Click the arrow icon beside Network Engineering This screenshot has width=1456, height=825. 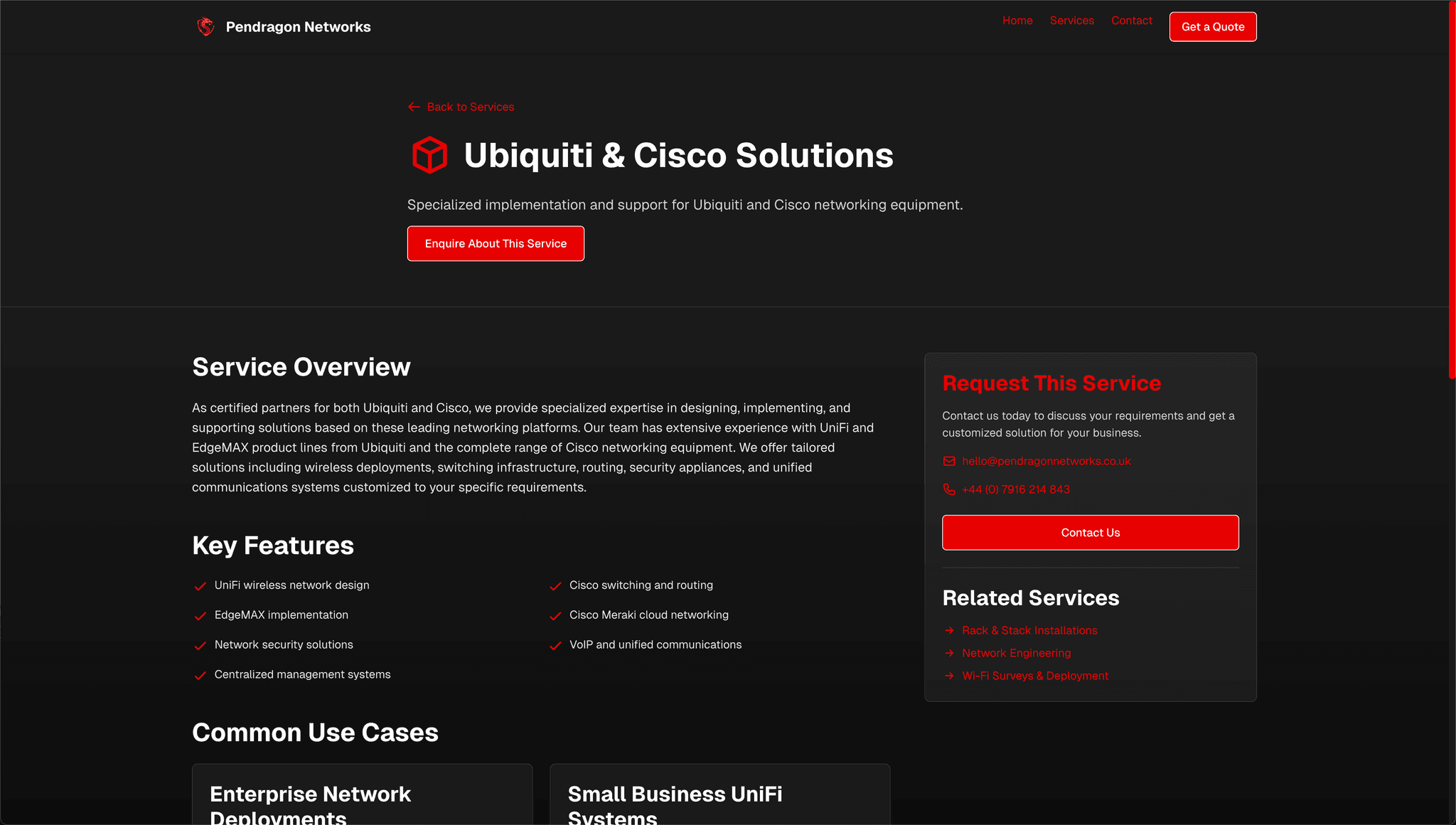949,654
